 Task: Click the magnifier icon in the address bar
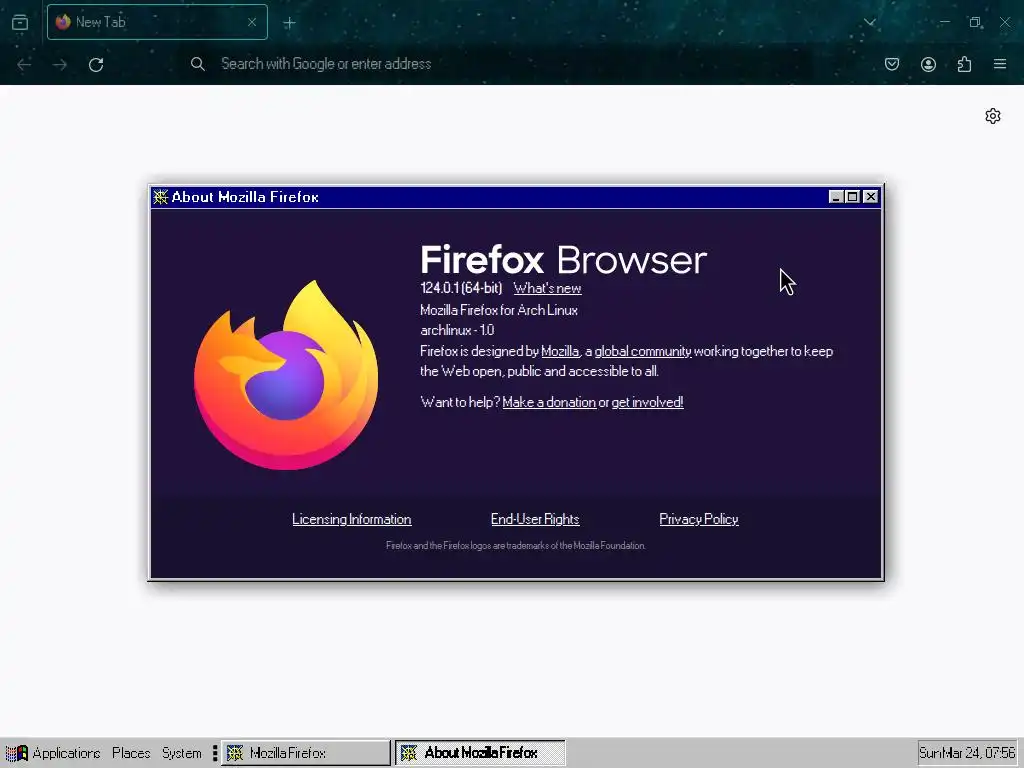[198, 64]
